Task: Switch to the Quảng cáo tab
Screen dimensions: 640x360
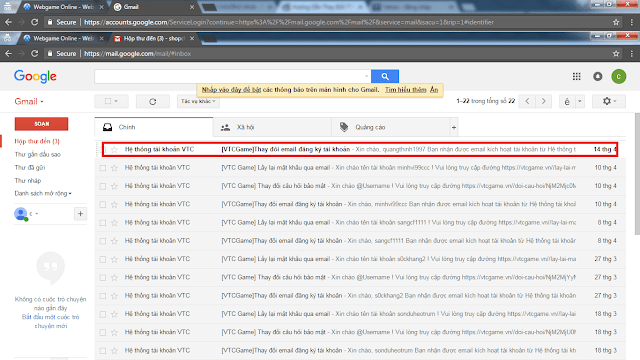Action: (x=391, y=127)
